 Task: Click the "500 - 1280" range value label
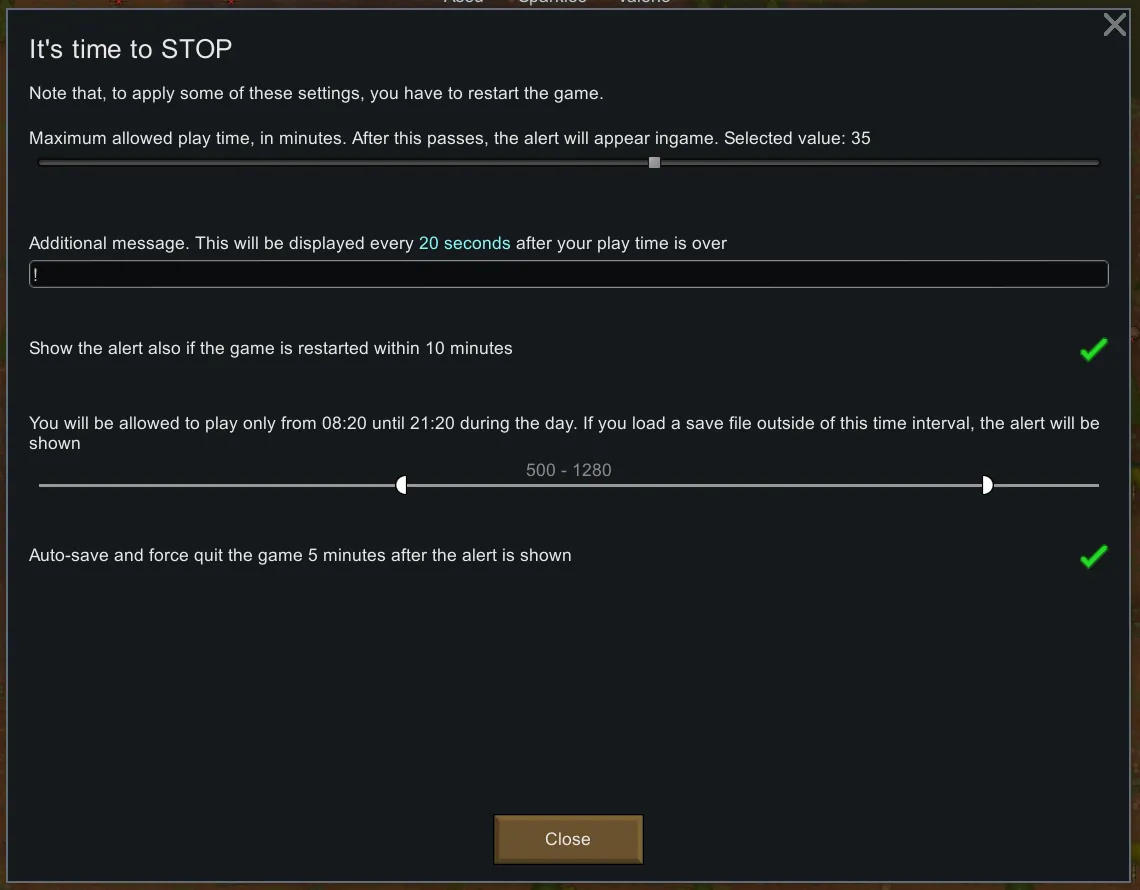[568, 470]
